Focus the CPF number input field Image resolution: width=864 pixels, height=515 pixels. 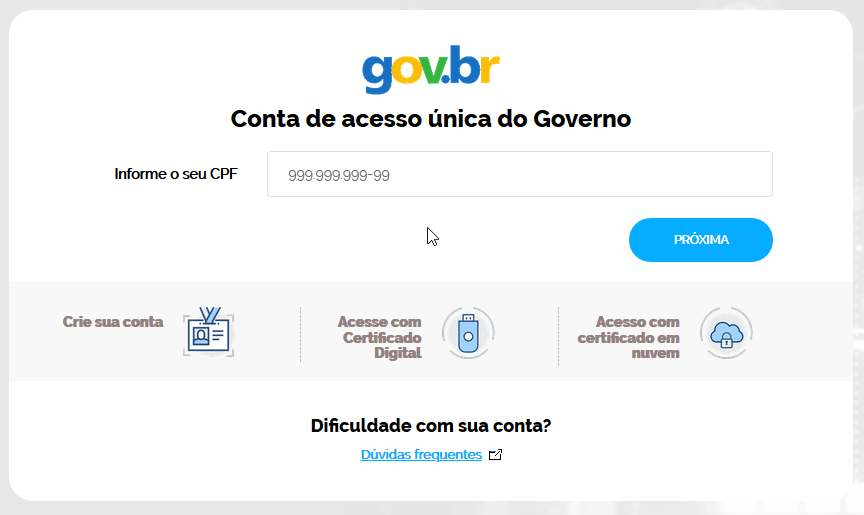[520, 174]
